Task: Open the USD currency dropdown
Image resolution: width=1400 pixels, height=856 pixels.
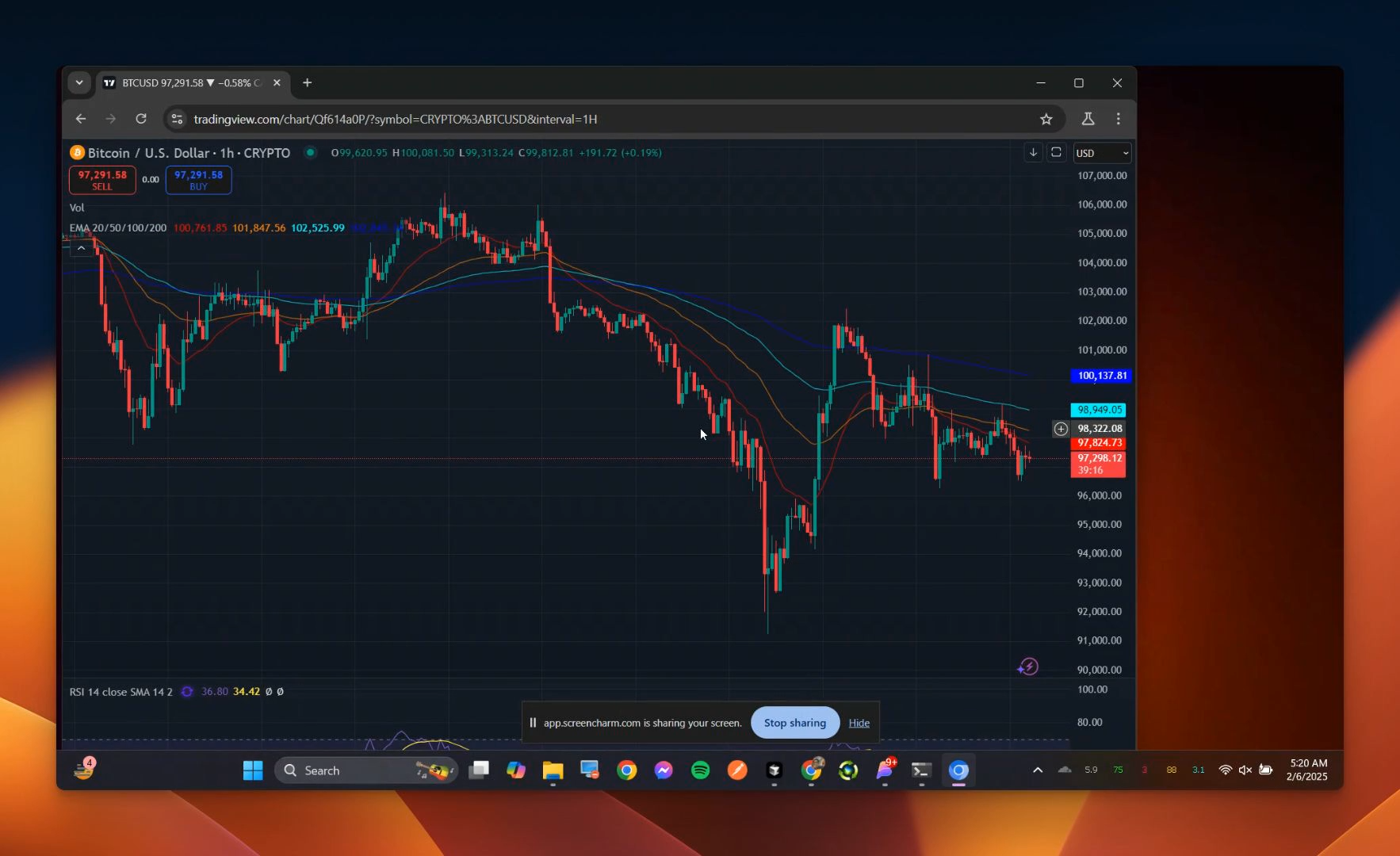Action: coord(1102,153)
